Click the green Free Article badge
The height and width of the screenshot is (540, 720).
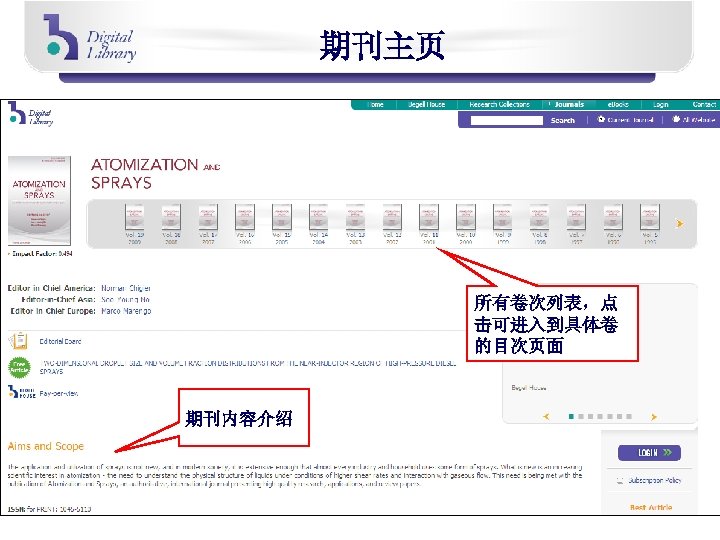click(x=19, y=367)
